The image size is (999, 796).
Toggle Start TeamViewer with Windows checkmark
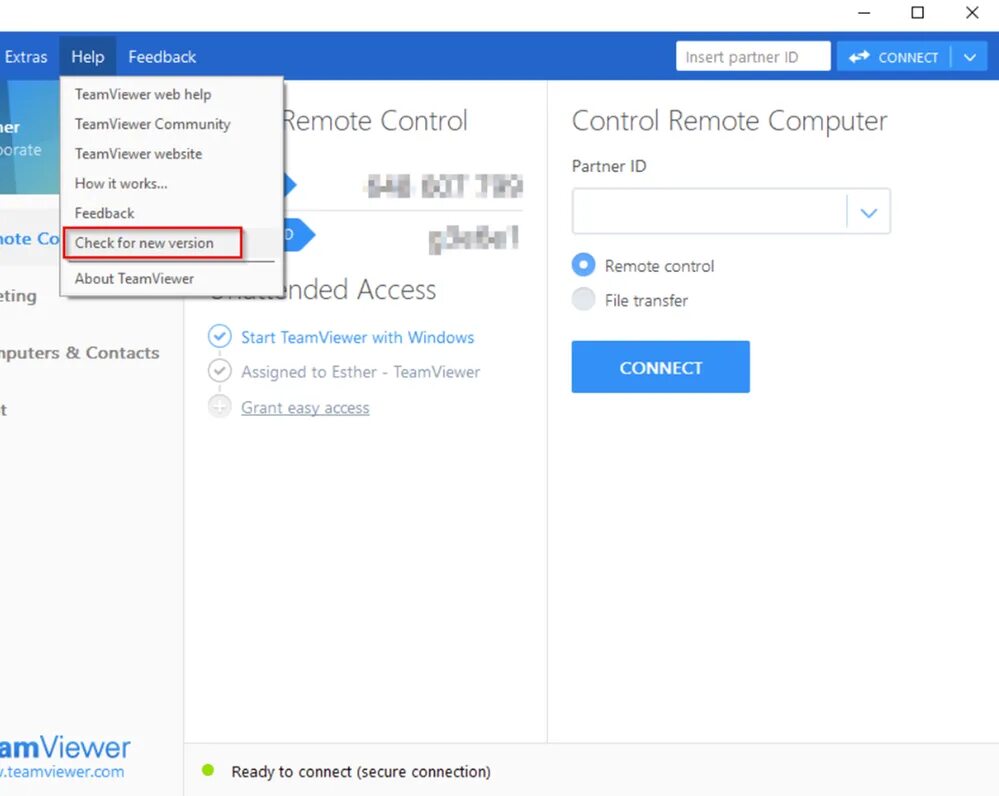220,336
